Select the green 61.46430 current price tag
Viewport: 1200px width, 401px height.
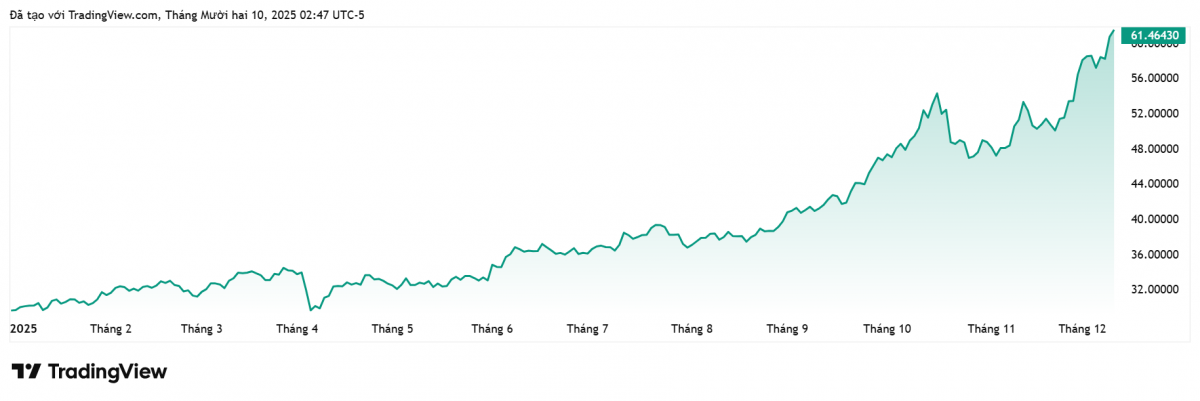1155,36
